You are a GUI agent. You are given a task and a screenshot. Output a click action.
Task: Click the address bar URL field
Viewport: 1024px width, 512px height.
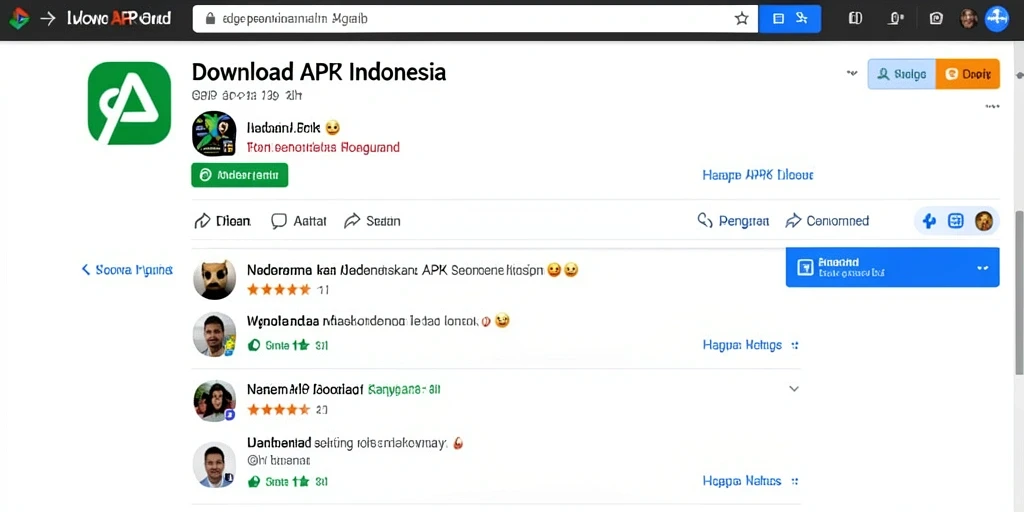(x=475, y=19)
